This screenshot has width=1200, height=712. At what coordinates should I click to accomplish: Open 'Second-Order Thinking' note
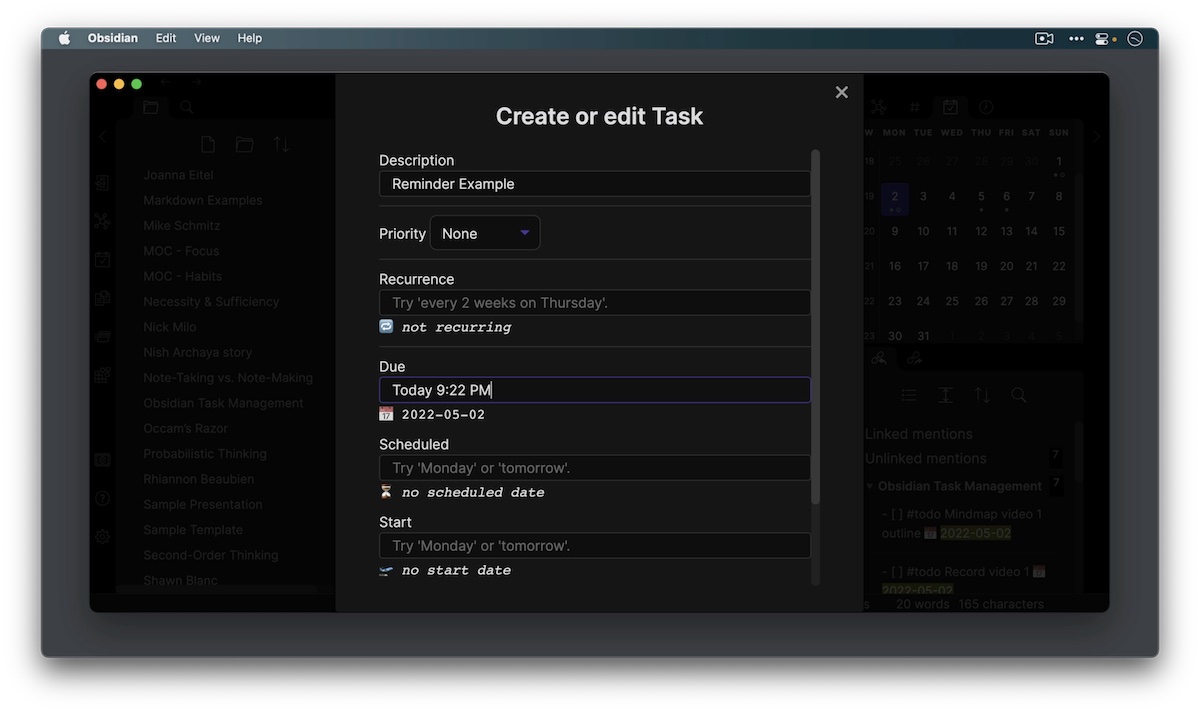211,555
